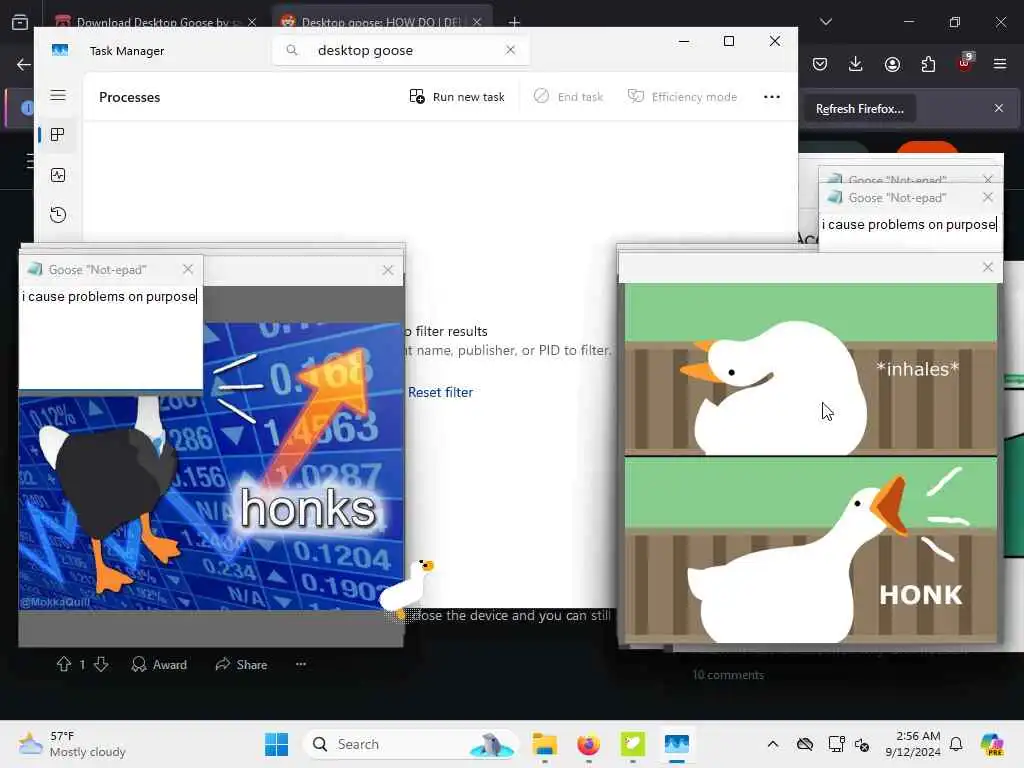1024x768 pixels.
Task: Open notifications bell icon
Action: click(x=956, y=744)
